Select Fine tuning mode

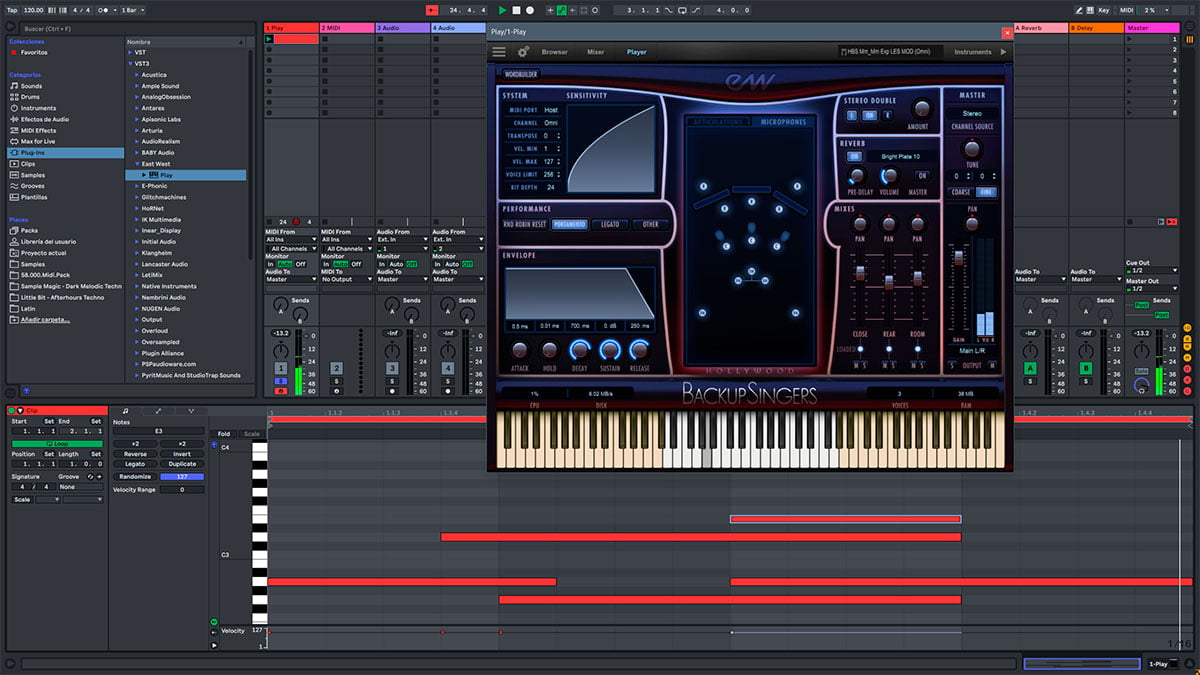click(x=986, y=192)
